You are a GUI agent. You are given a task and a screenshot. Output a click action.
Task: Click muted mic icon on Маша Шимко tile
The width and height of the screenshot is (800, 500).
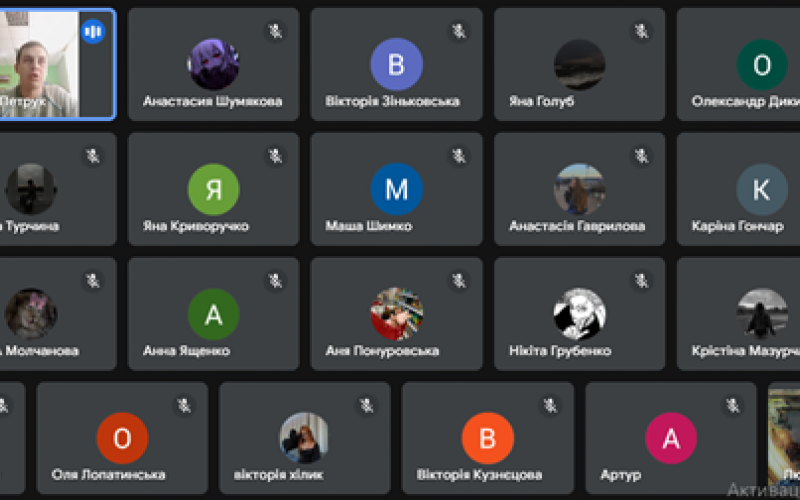click(x=459, y=156)
